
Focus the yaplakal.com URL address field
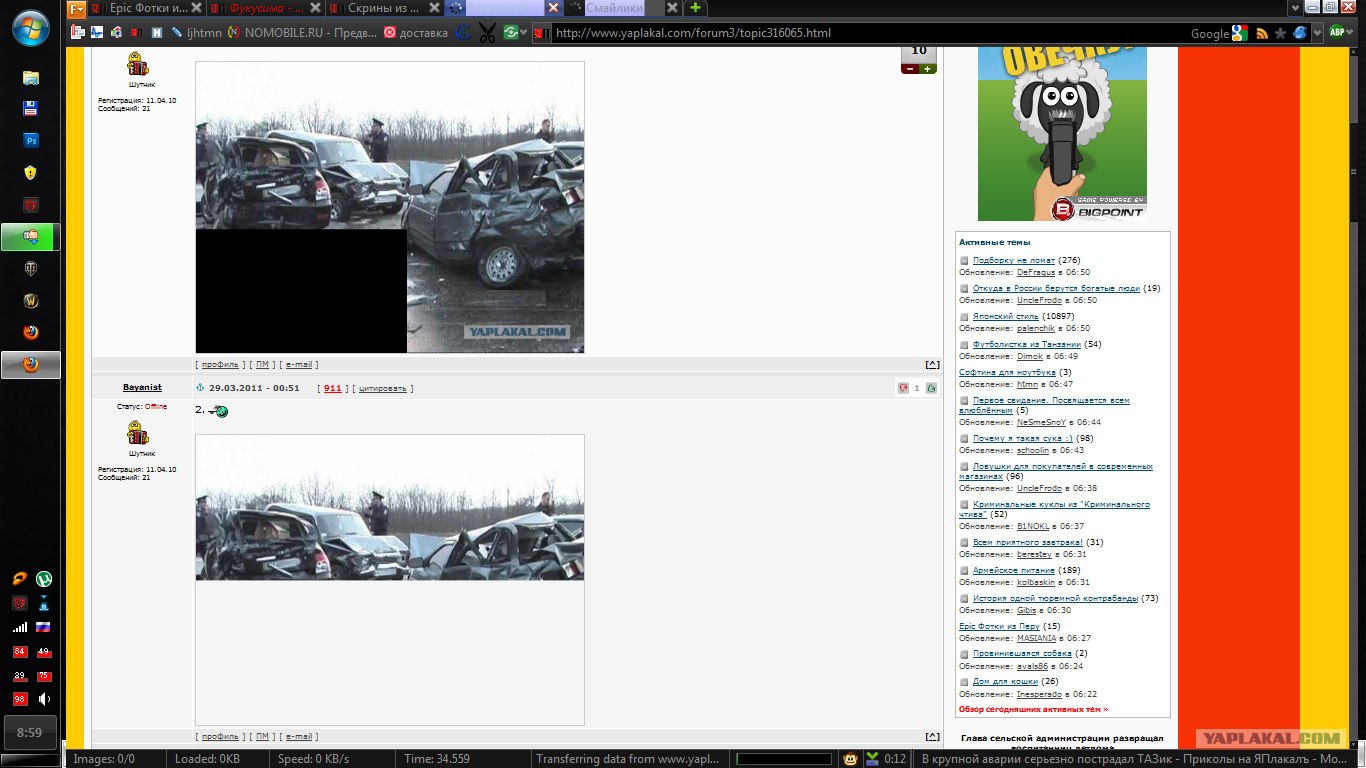tap(860, 33)
